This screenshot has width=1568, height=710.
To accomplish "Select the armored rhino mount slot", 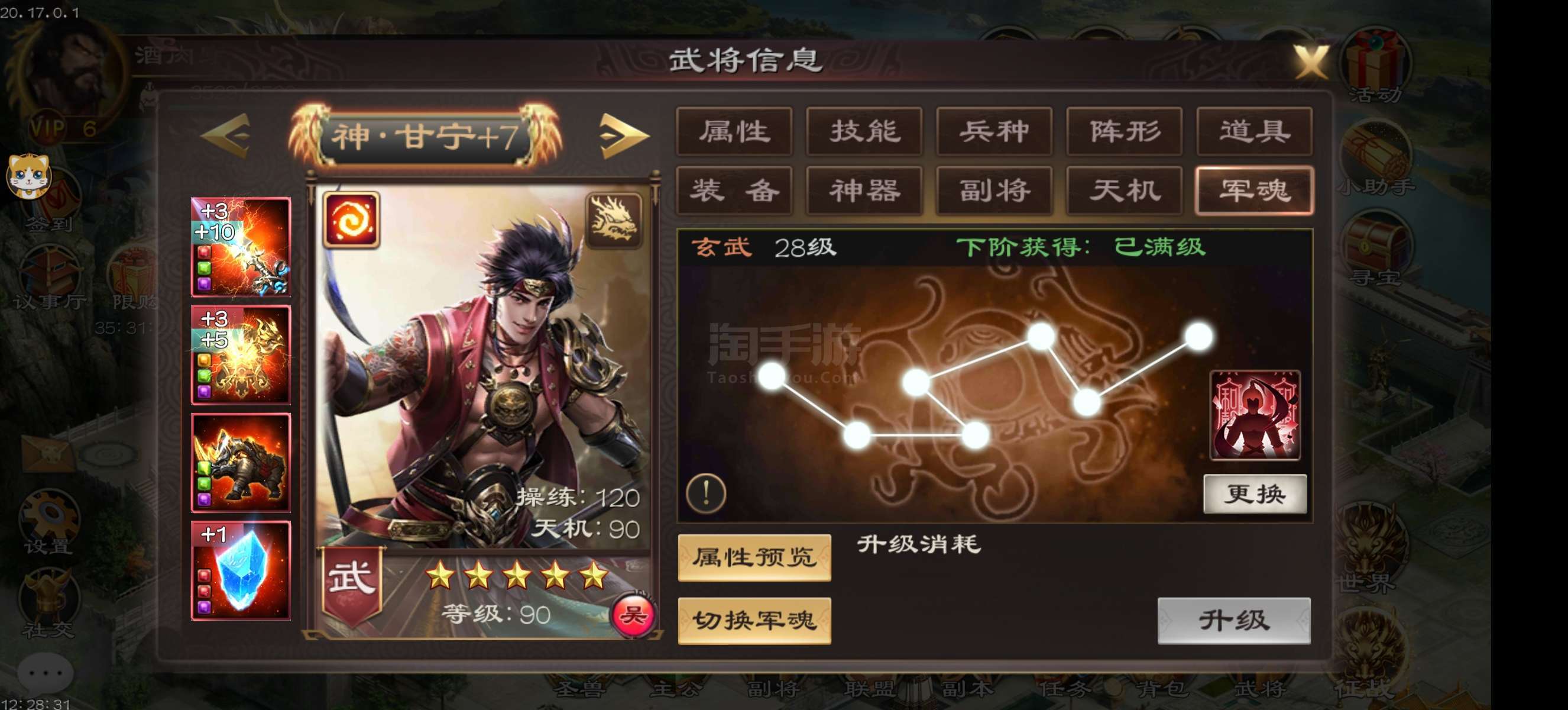I will point(241,463).
